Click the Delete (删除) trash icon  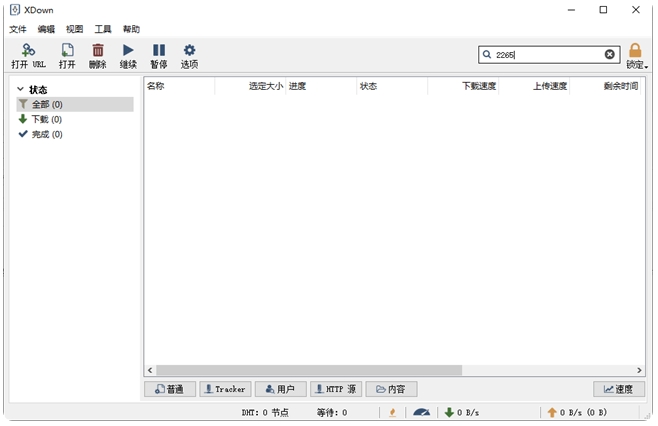coord(98,50)
